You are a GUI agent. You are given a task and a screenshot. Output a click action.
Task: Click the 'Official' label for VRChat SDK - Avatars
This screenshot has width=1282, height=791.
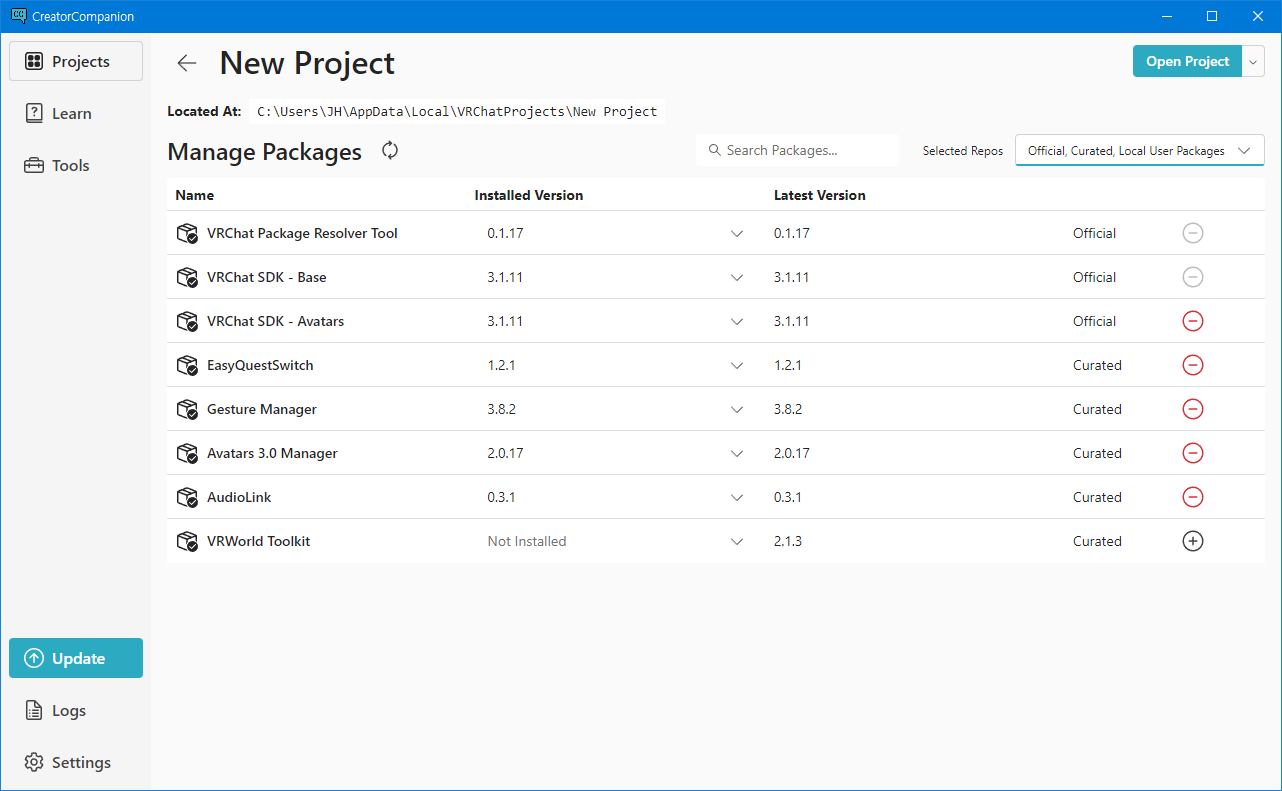click(1094, 321)
